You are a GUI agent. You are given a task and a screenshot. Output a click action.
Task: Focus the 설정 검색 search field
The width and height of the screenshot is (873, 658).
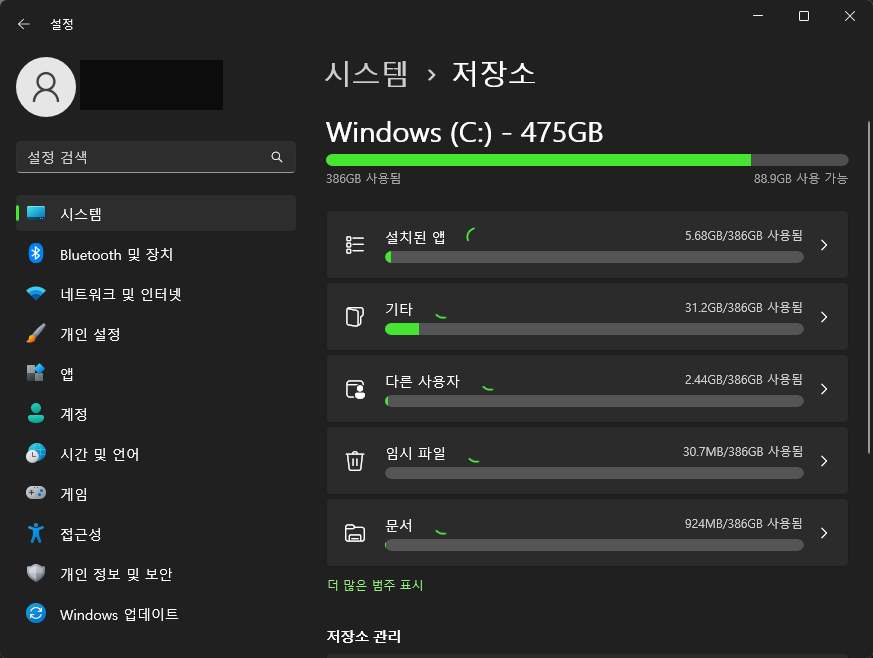pos(156,157)
